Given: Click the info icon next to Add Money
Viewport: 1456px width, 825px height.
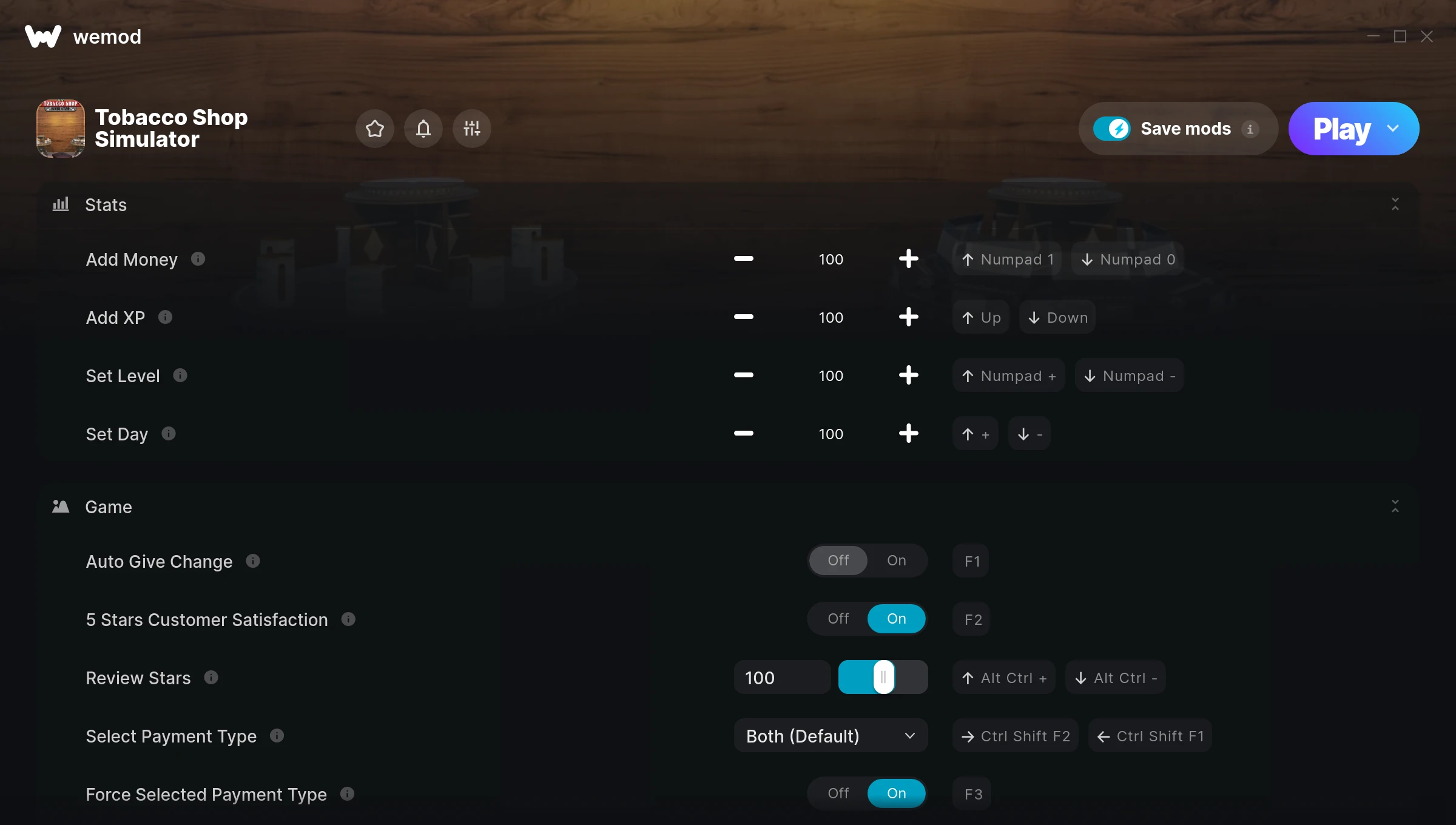Looking at the screenshot, I should coord(198,259).
